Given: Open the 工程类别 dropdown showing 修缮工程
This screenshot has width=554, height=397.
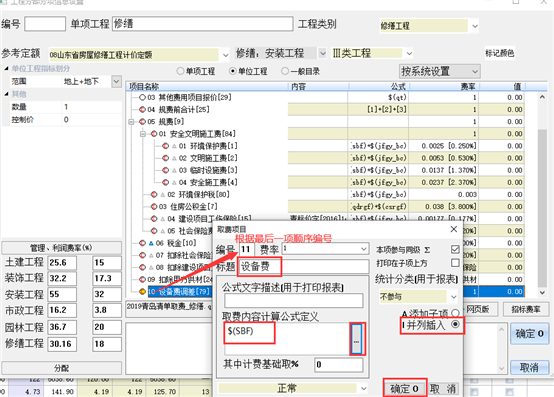Looking at the screenshot, I should coord(475,26).
